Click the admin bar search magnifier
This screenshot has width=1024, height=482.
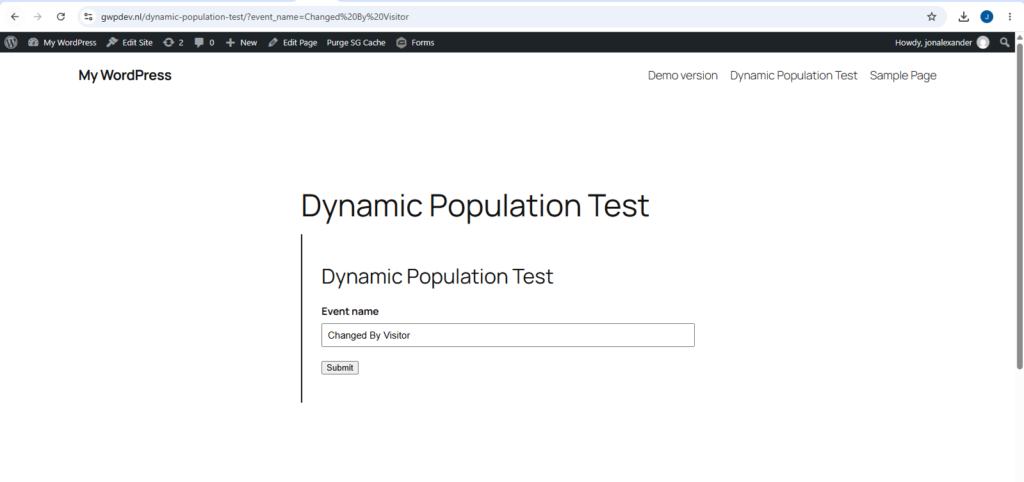coord(1004,42)
